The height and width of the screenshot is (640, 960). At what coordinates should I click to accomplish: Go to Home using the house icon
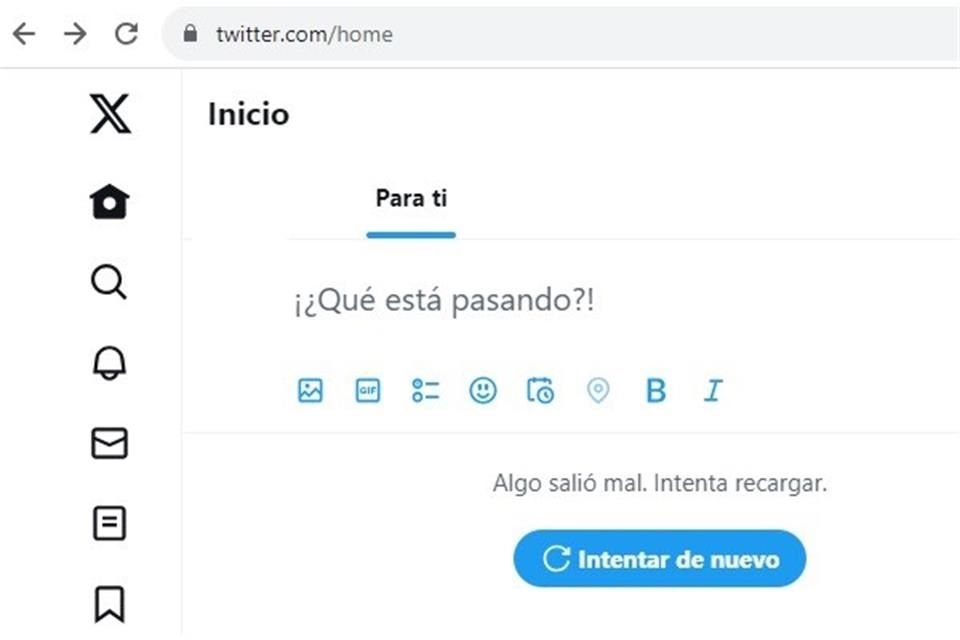(x=109, y=201)
